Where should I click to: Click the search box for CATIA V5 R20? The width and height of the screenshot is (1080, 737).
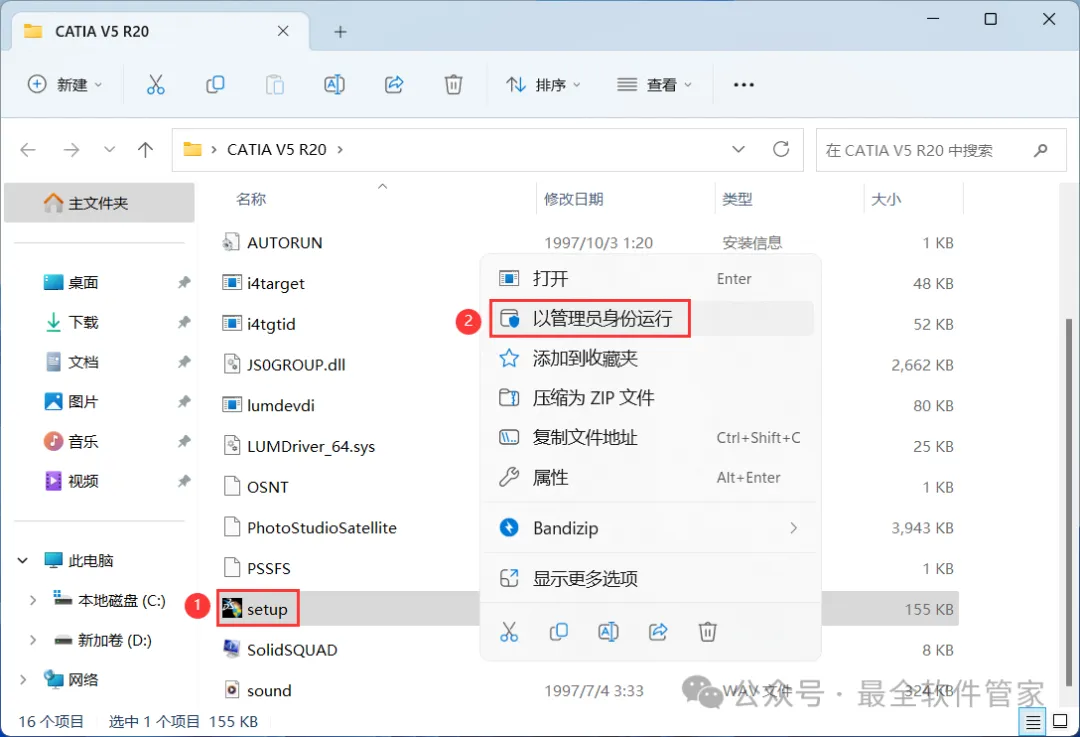pos(941,150)
